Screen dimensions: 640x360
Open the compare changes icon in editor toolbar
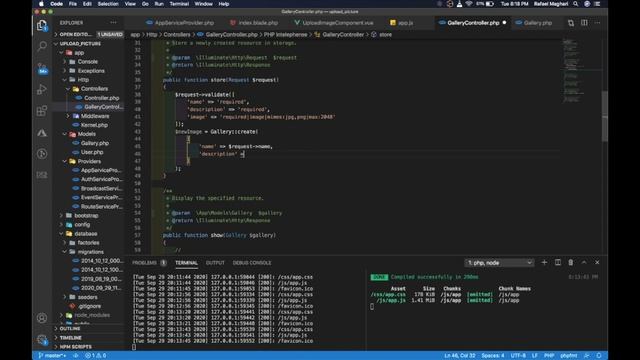pyautogui.click(x=571, y=23)
